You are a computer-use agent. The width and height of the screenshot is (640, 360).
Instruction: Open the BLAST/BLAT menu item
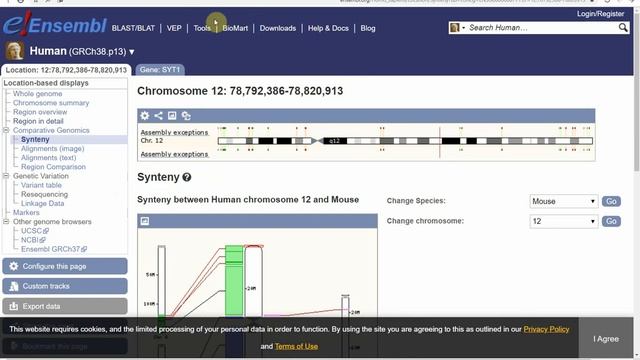tap(133, 28)
